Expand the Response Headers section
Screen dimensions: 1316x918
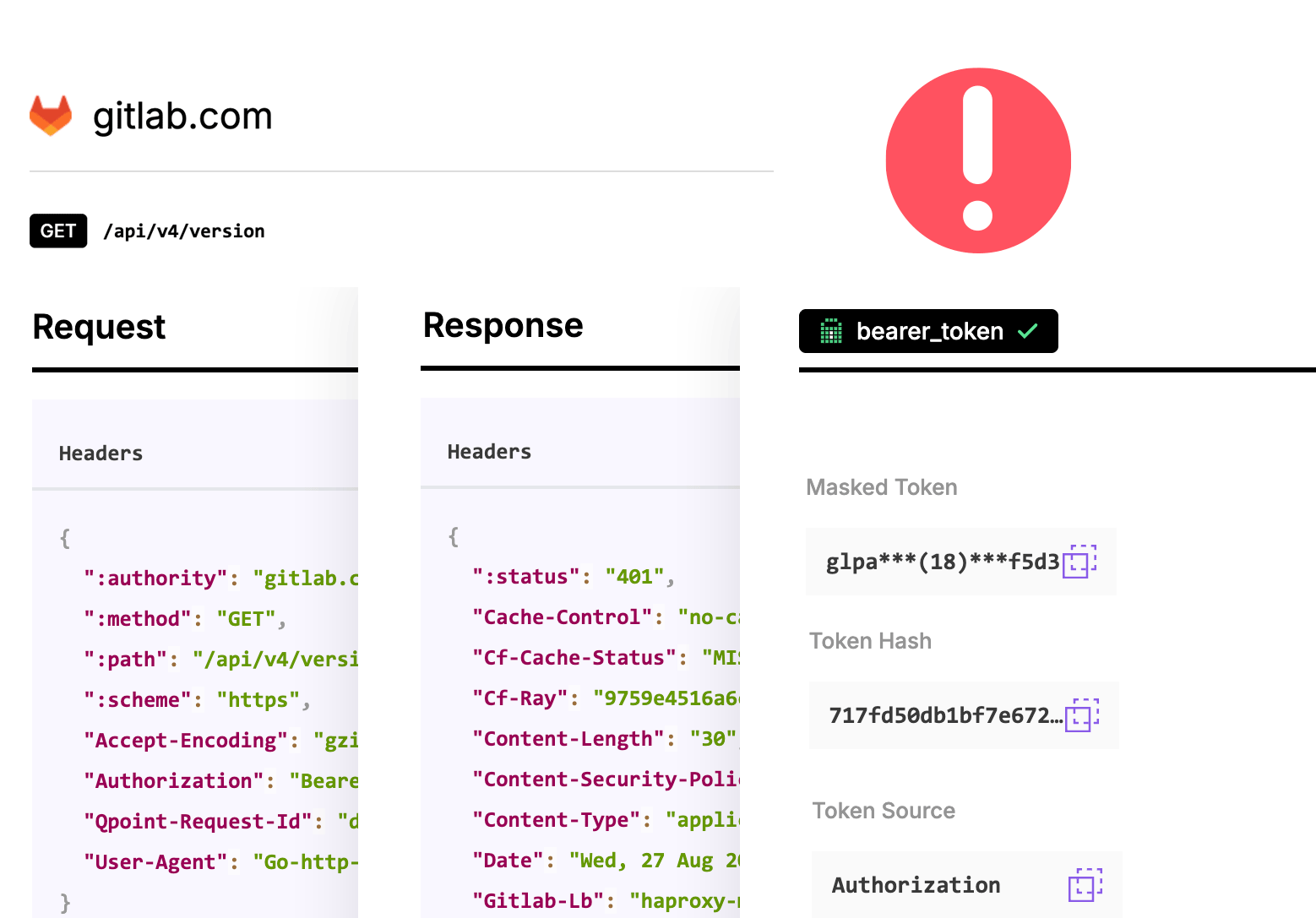tap(489, 451)
